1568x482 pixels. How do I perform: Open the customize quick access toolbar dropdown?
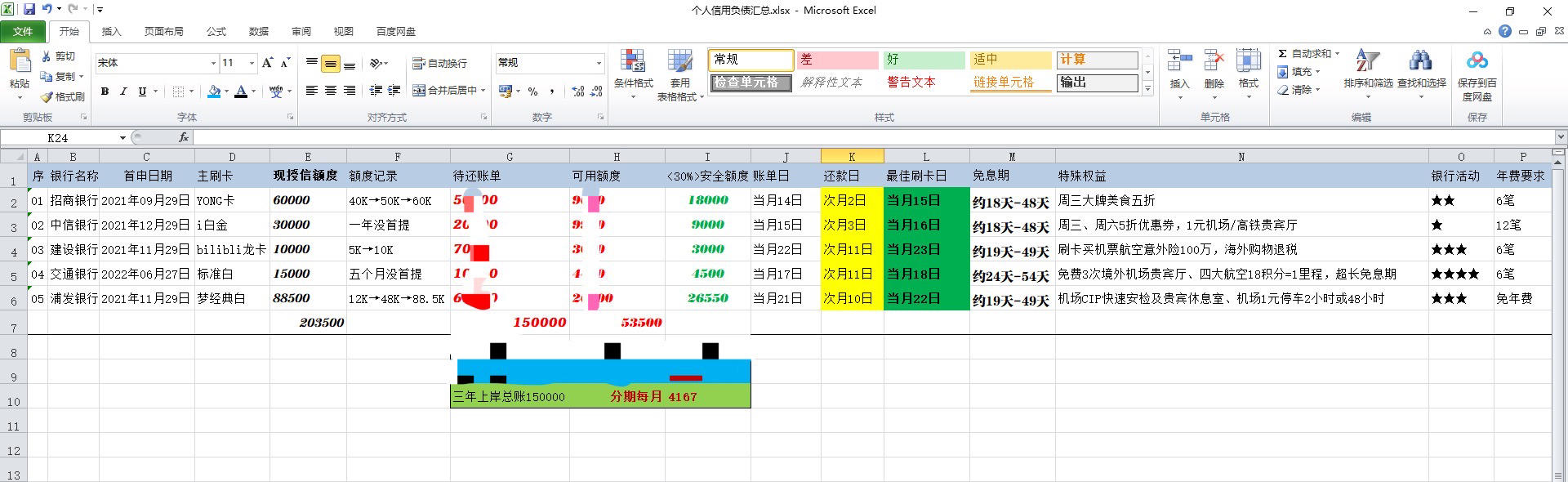pos(100,10)
